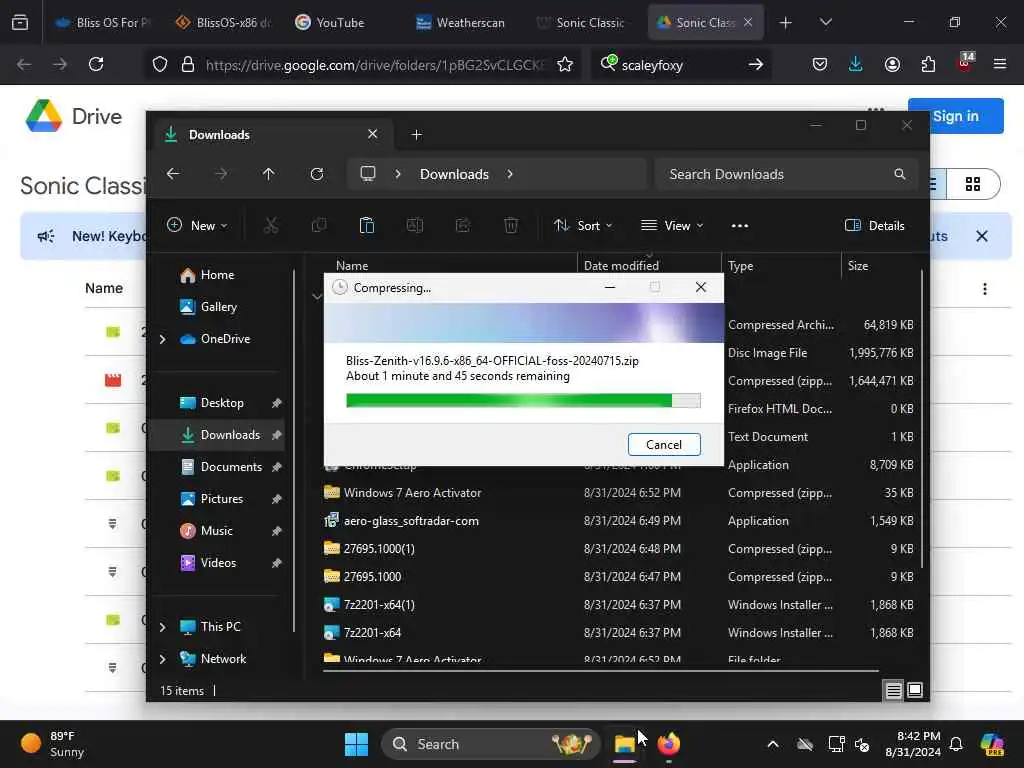Open File Explorer from taskbar

pyautogui.click(x=624, y=744)
